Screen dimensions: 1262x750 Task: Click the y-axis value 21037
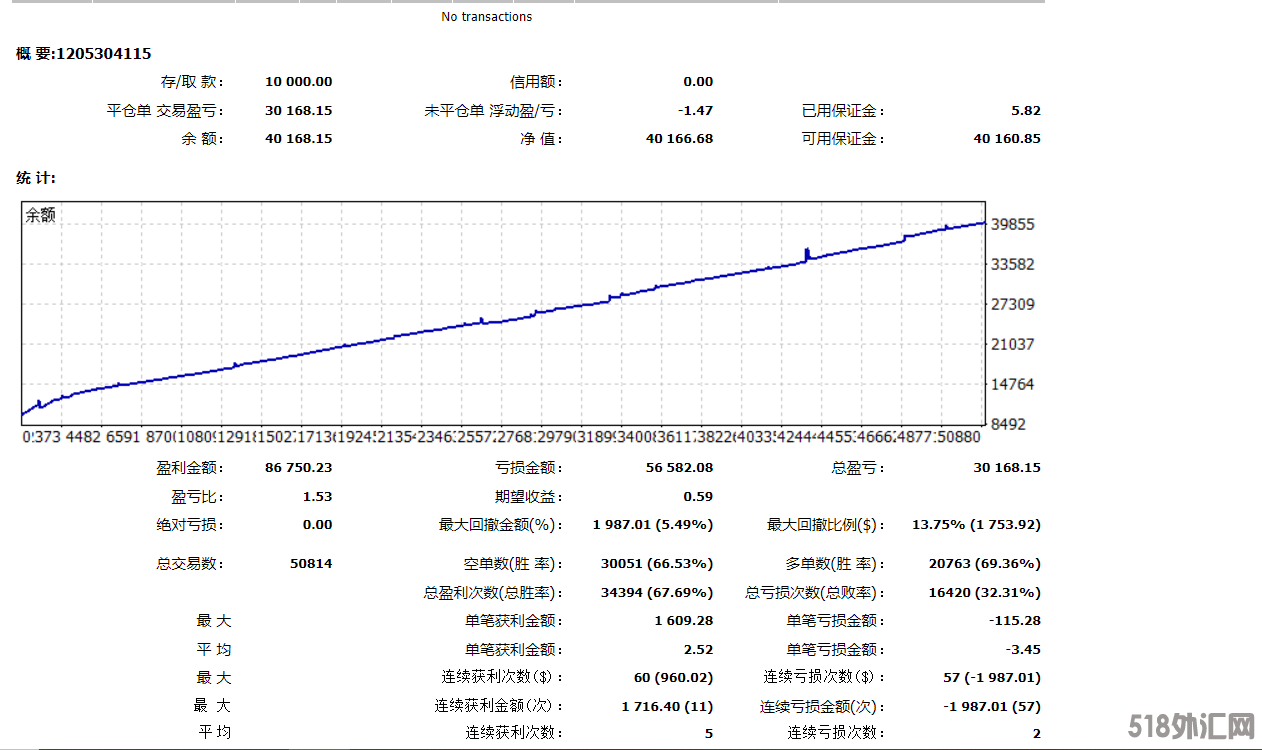point(1013,344)
